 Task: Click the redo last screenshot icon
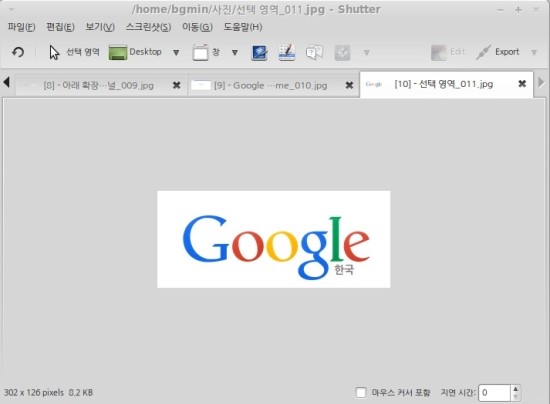coord(18,52)
